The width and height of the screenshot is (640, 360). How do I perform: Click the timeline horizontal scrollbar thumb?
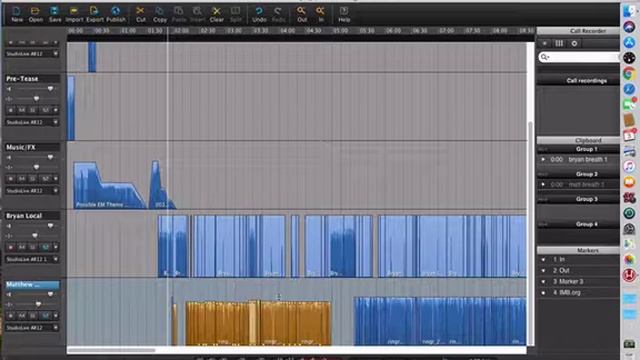coord(111,350)
